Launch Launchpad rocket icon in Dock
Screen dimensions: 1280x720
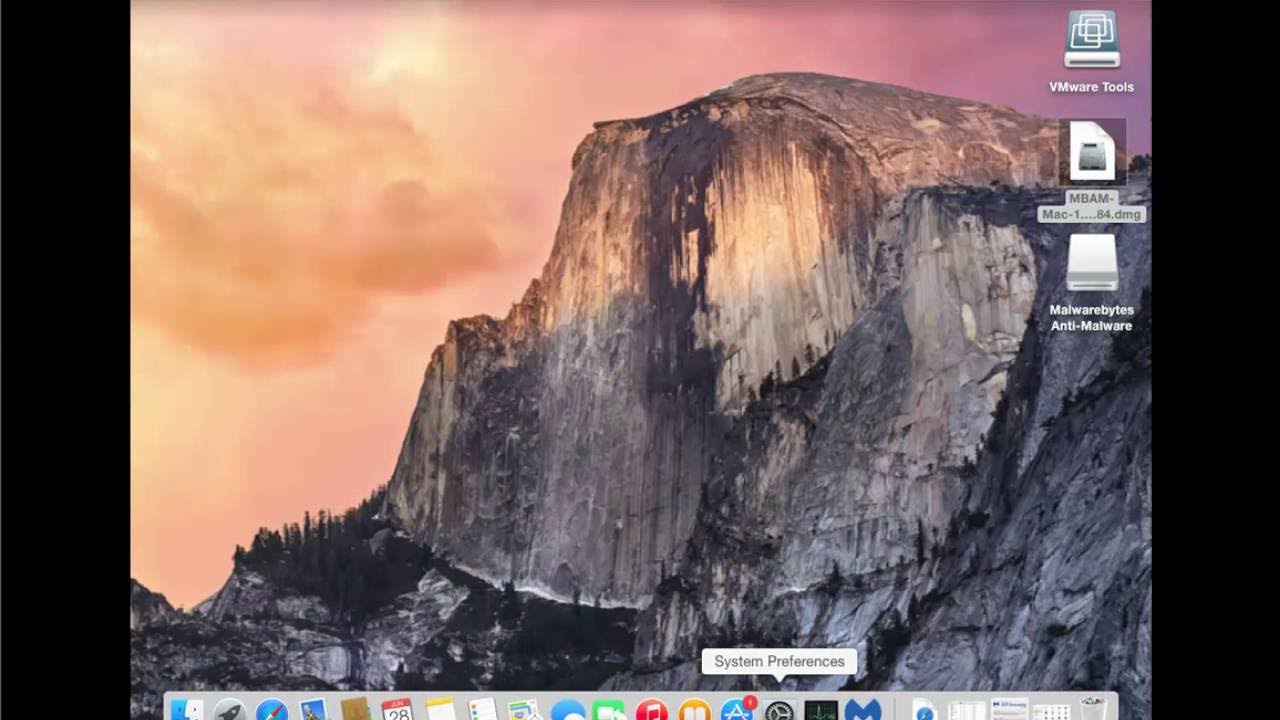click(x=230, y=709)
